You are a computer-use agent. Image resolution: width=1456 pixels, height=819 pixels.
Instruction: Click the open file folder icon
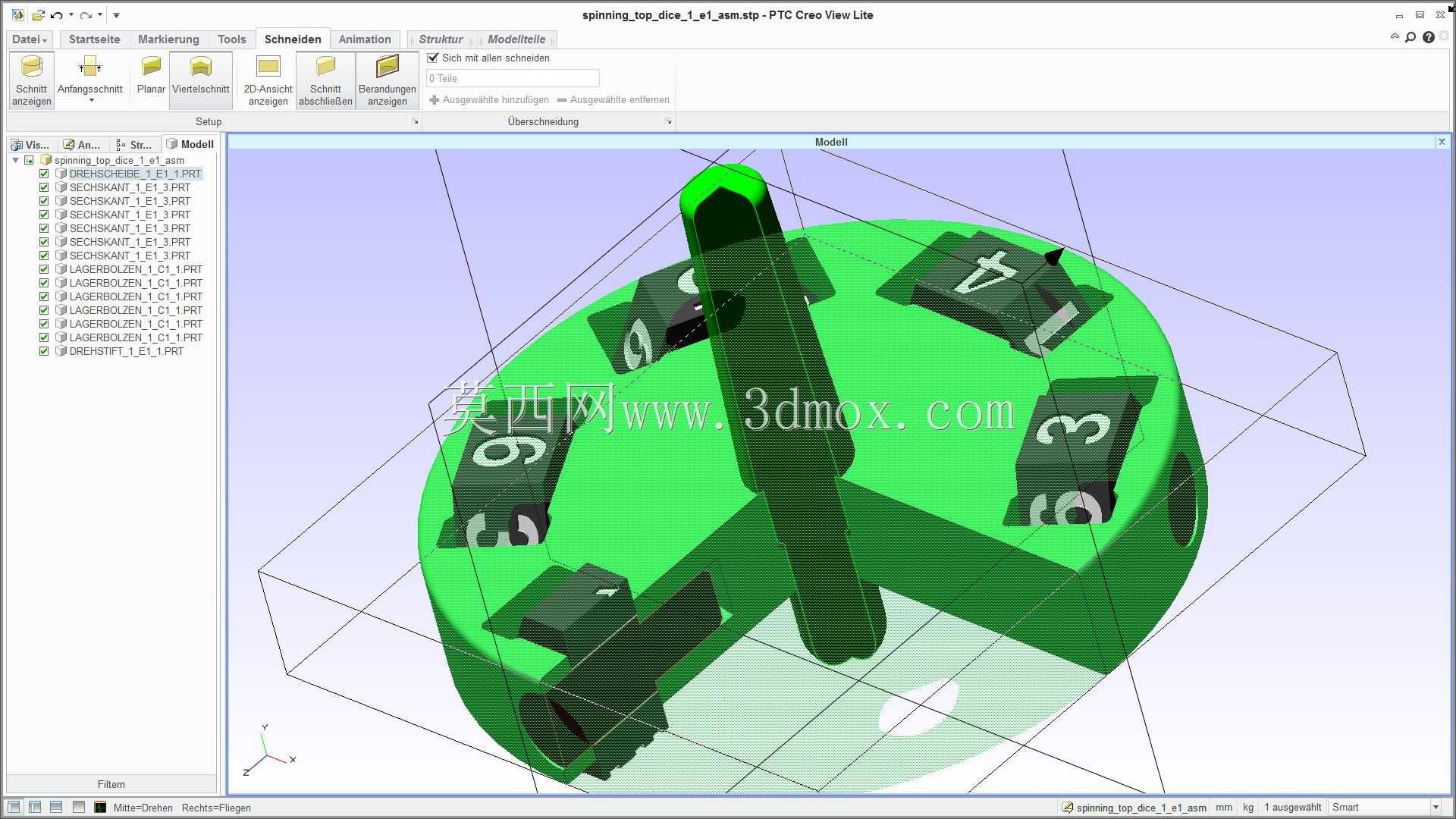point(38,15)
